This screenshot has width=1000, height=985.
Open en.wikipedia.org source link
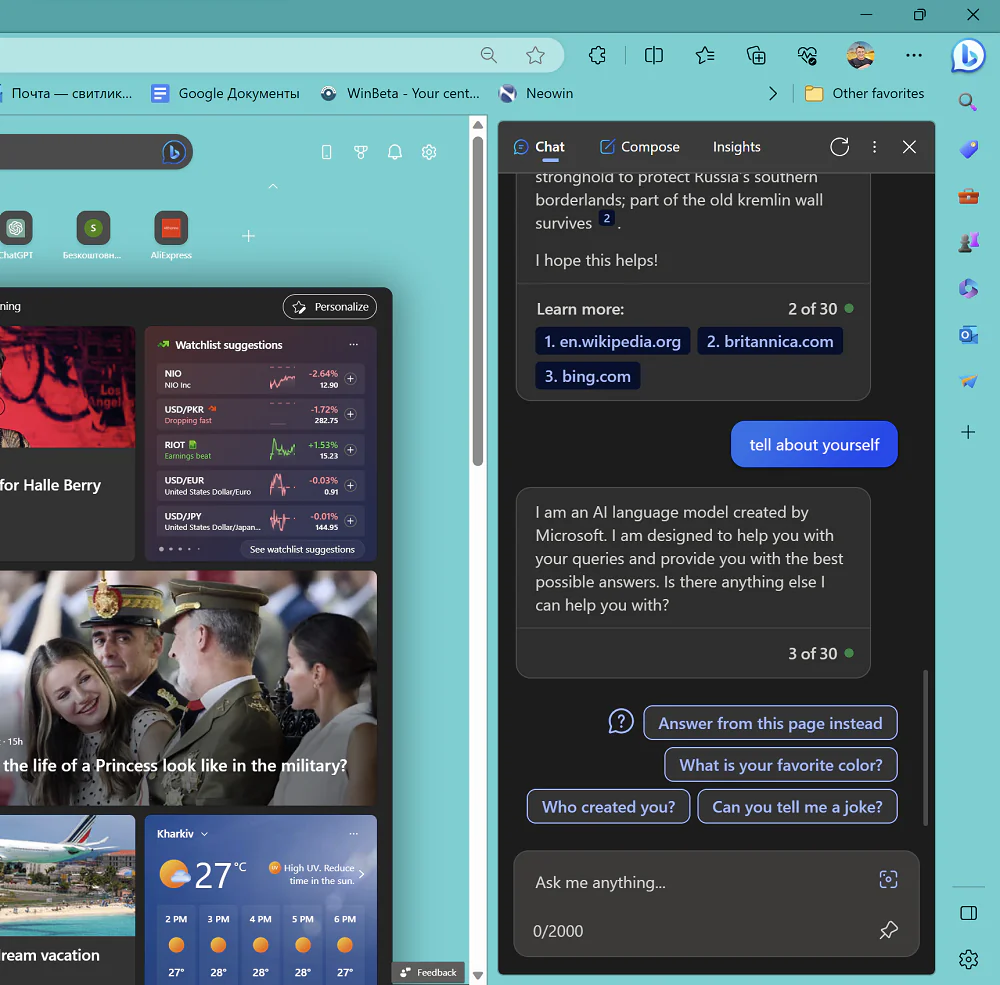click(612, 341)
